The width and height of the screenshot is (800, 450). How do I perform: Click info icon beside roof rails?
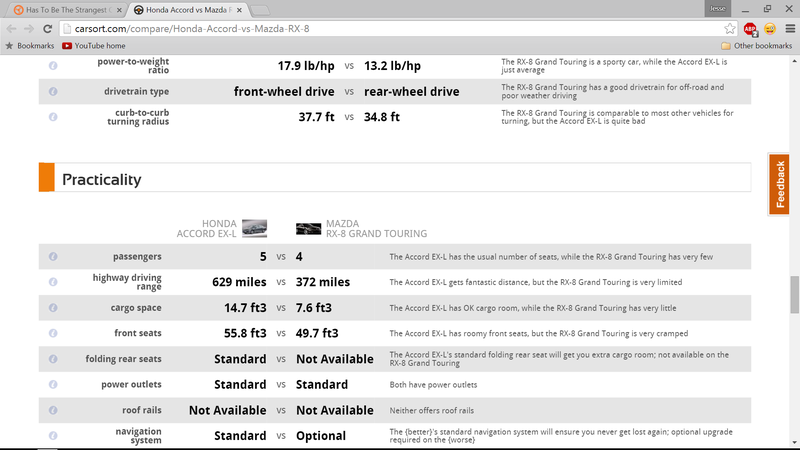click(x=53, y=410)
